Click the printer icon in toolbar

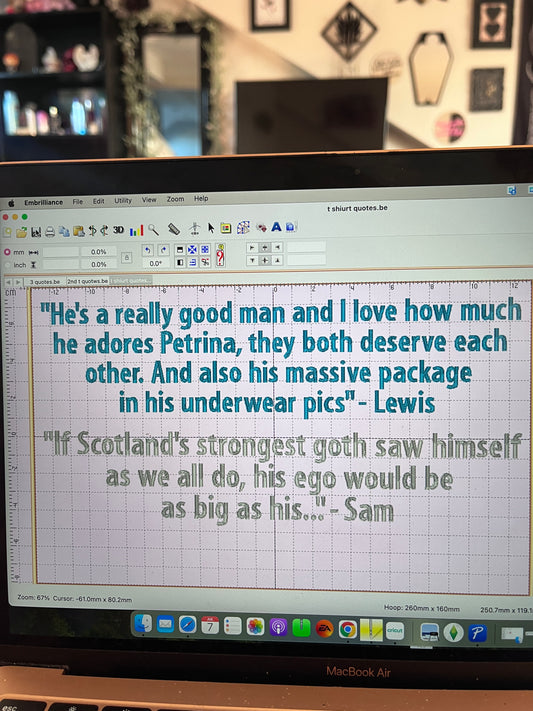50,232
